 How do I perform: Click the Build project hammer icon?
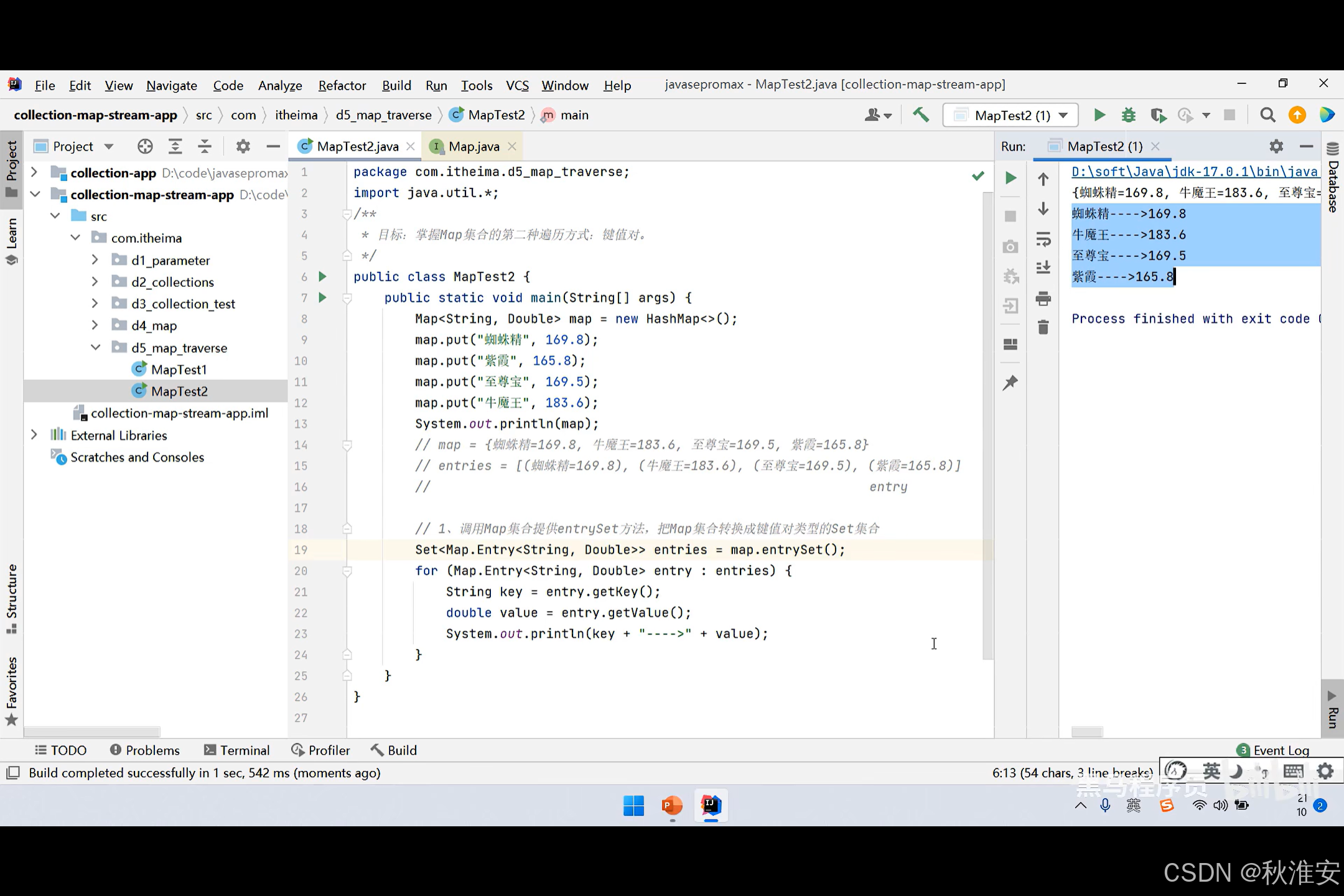tap(920, 115)
